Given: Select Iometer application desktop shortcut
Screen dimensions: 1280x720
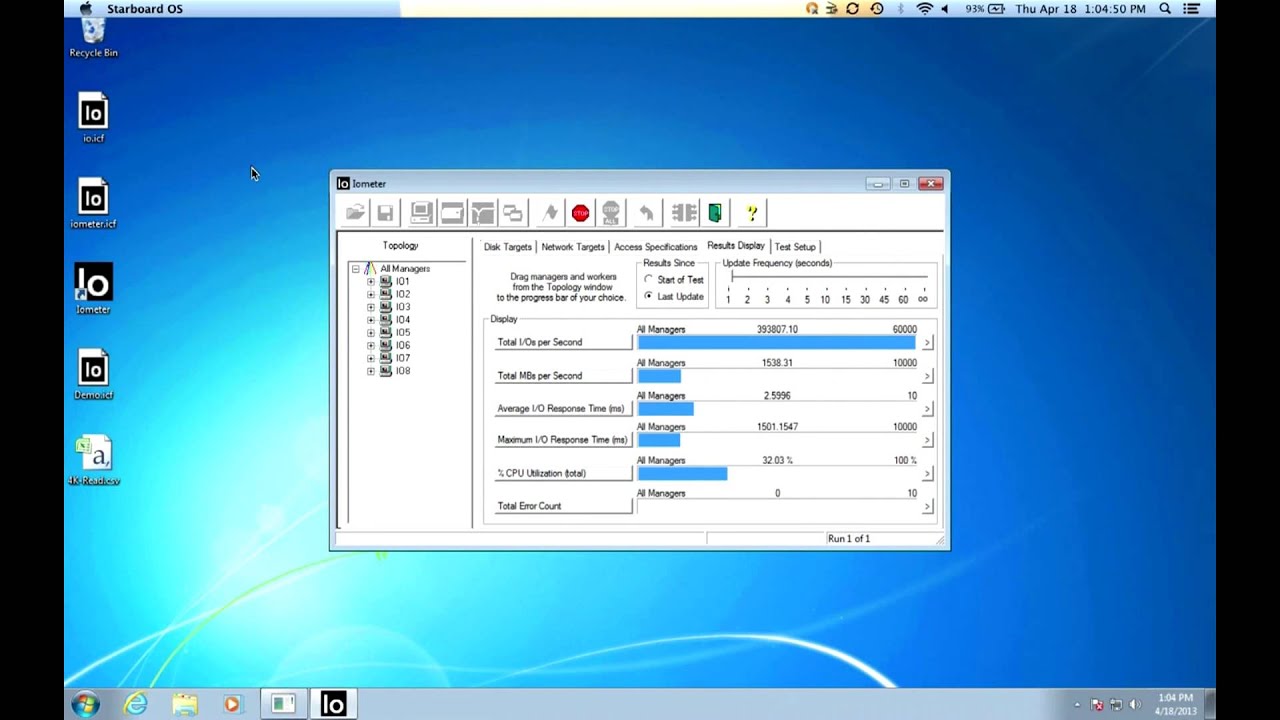Looking at the screenshot, I should [93, 289].
